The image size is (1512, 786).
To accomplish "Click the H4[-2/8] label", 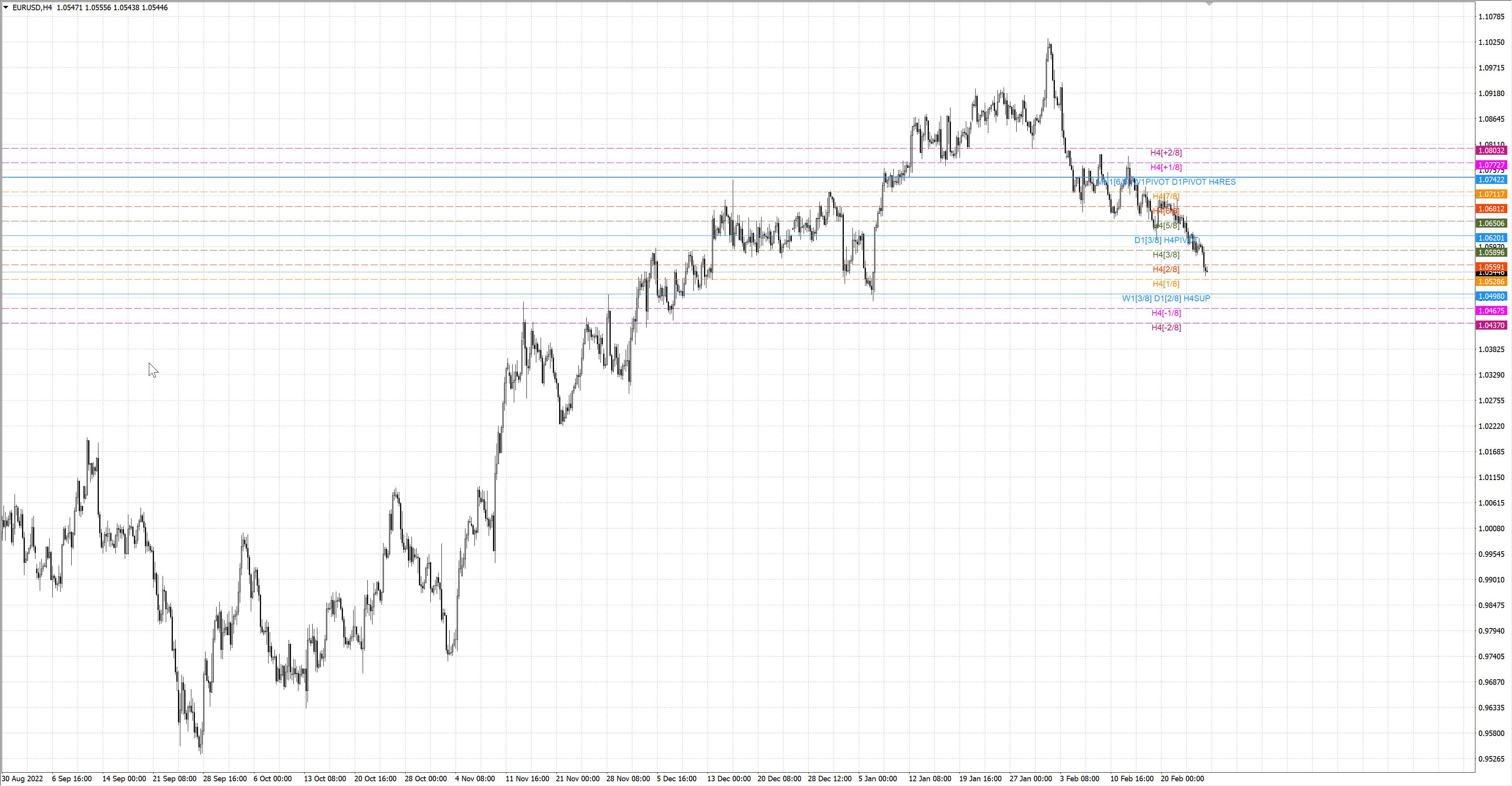I will (1165, 328).
